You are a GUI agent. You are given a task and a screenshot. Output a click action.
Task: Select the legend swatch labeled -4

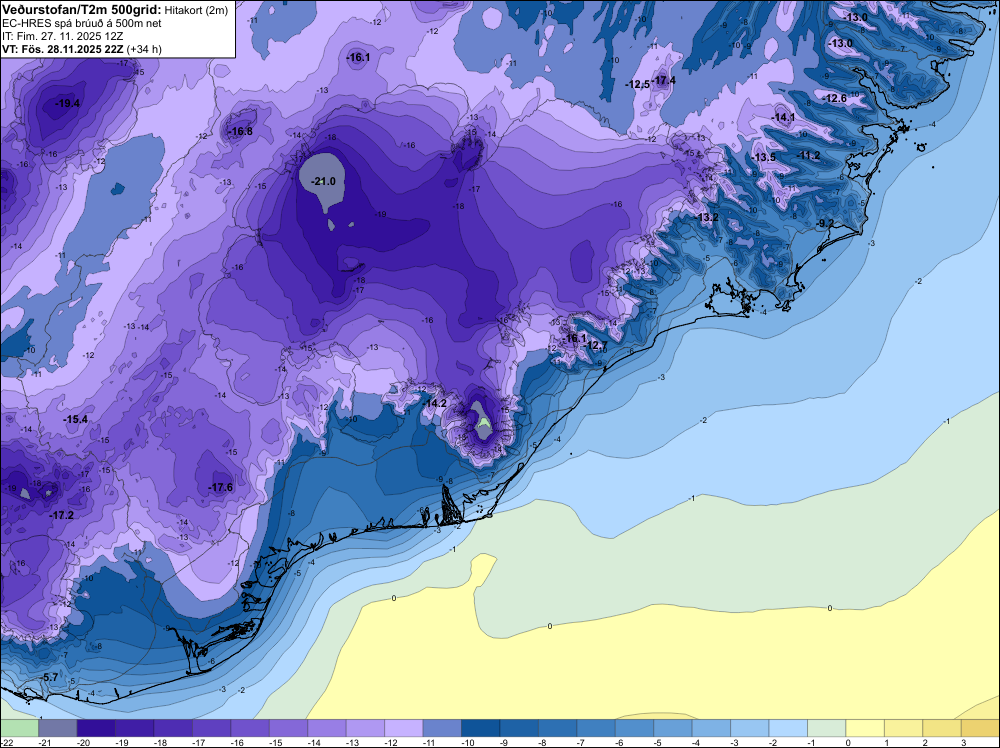[712, 728]
